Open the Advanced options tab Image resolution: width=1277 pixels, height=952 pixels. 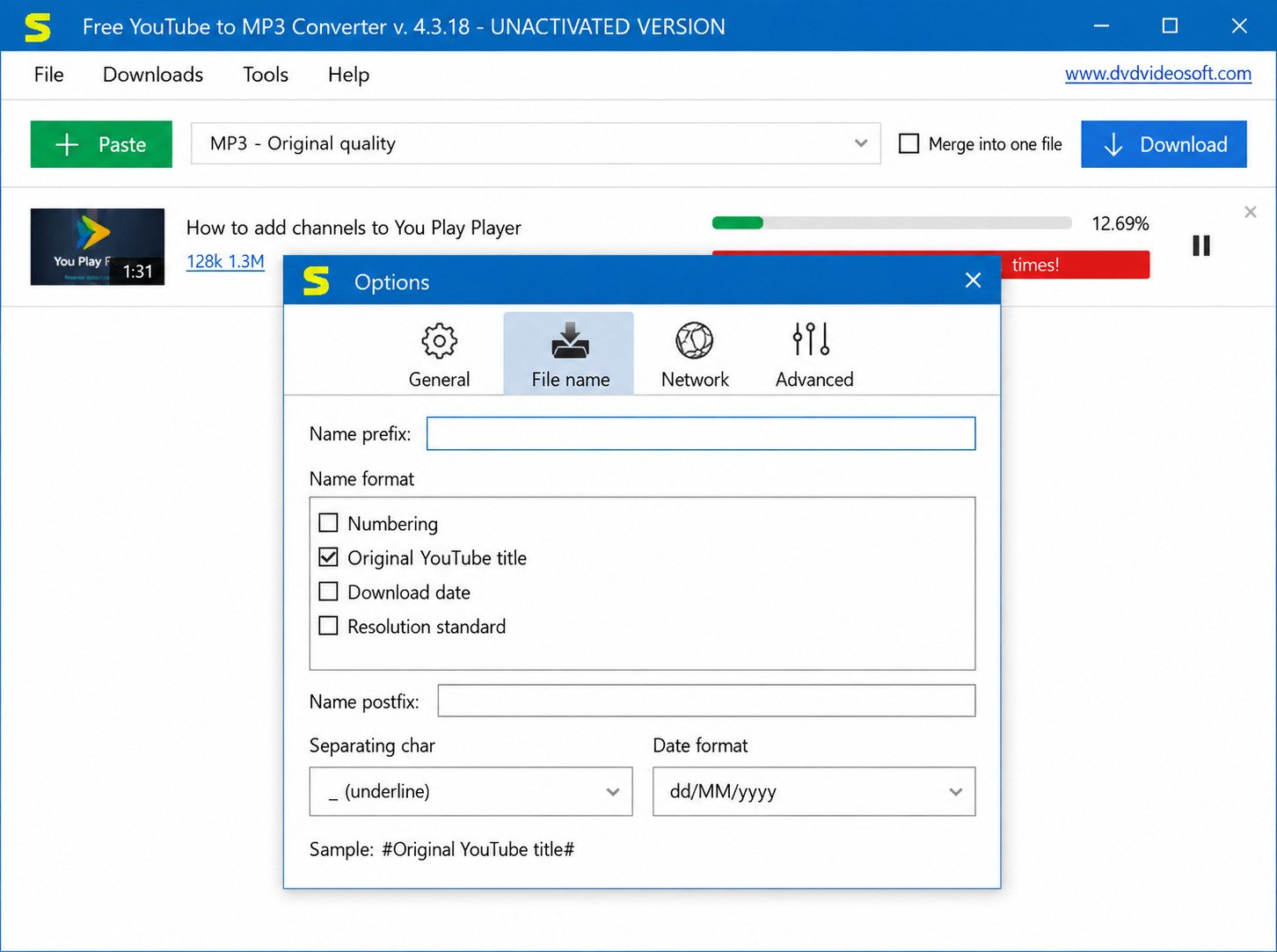(814, 354)
